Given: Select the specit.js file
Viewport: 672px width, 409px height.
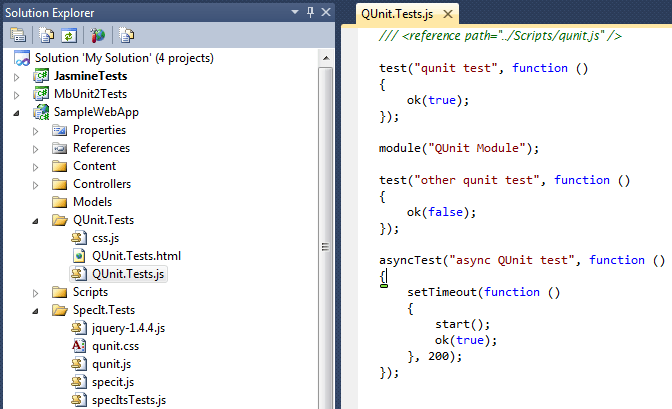Looking at the screenshot, I should pos(113,382).
